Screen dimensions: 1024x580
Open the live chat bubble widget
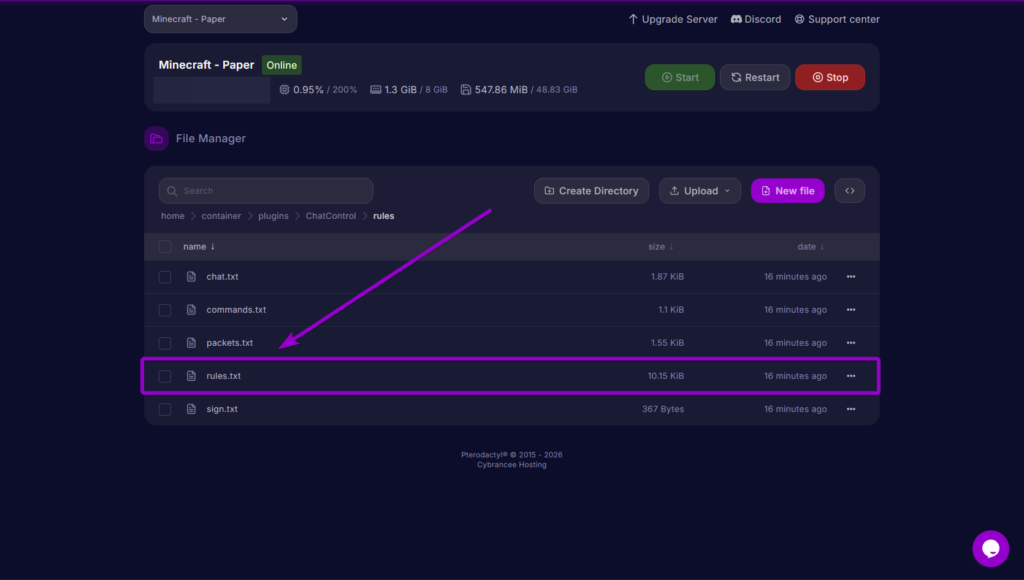(x=990, y=548)
